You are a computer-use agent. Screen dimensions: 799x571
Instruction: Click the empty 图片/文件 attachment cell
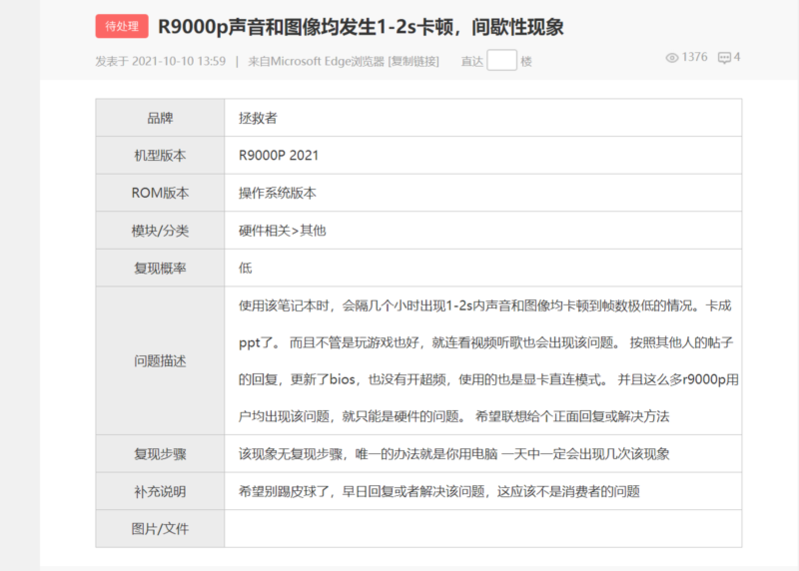[482, 528]
